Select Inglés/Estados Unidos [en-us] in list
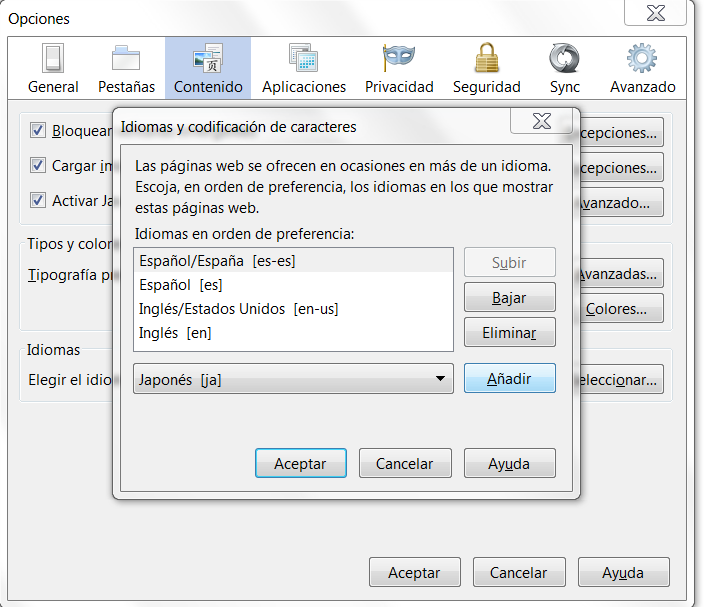Image resolution: width=706 pixels, height=607 pixels. [x=238, y=309]
